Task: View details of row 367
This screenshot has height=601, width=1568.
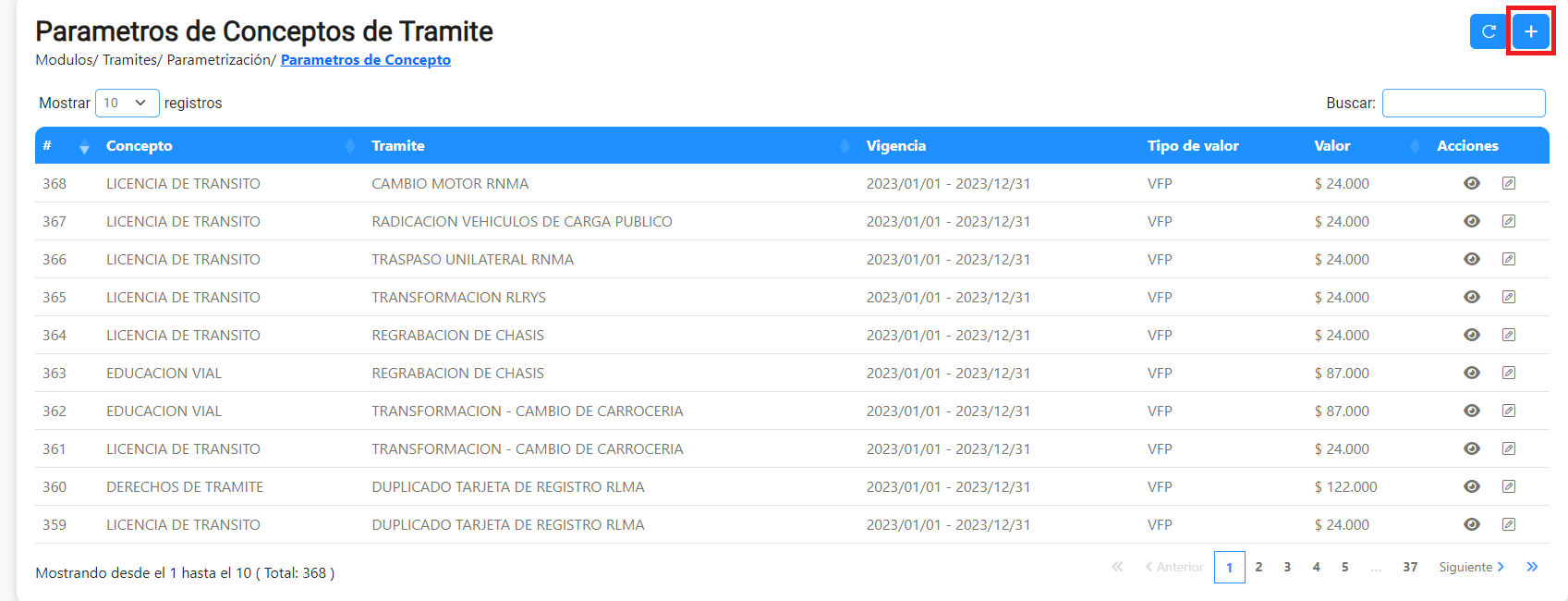Action: (x=1472, y=221)
